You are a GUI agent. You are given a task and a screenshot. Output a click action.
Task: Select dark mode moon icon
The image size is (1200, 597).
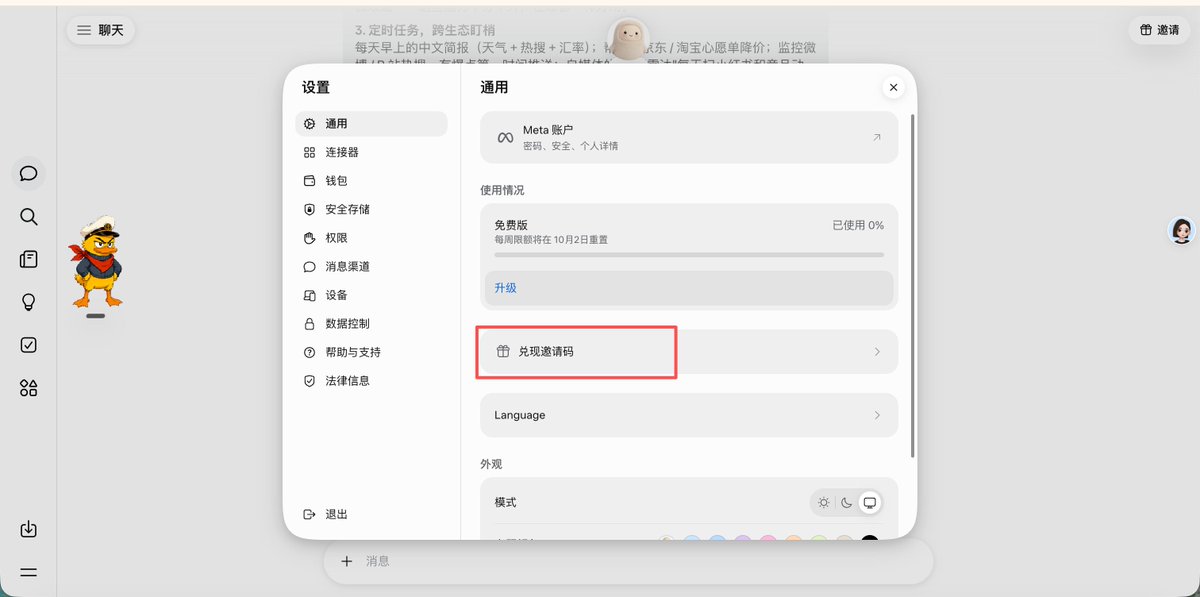[846, 502]
